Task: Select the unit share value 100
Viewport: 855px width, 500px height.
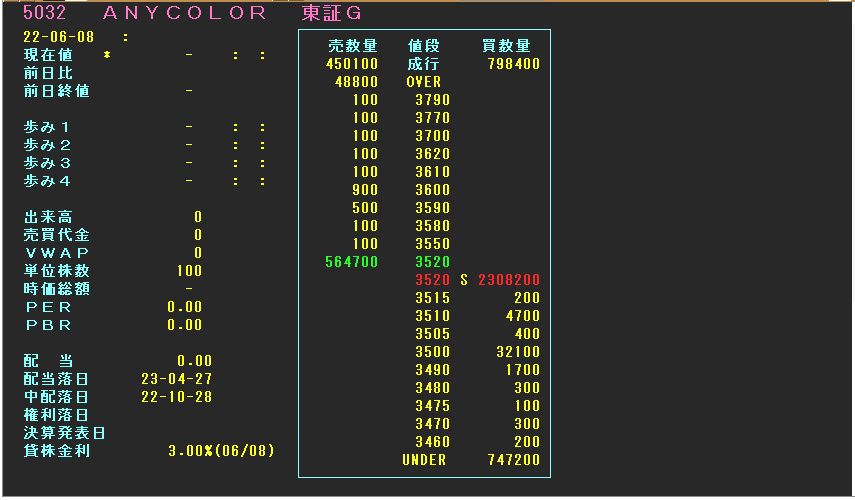Action: (x=189, y=271)
